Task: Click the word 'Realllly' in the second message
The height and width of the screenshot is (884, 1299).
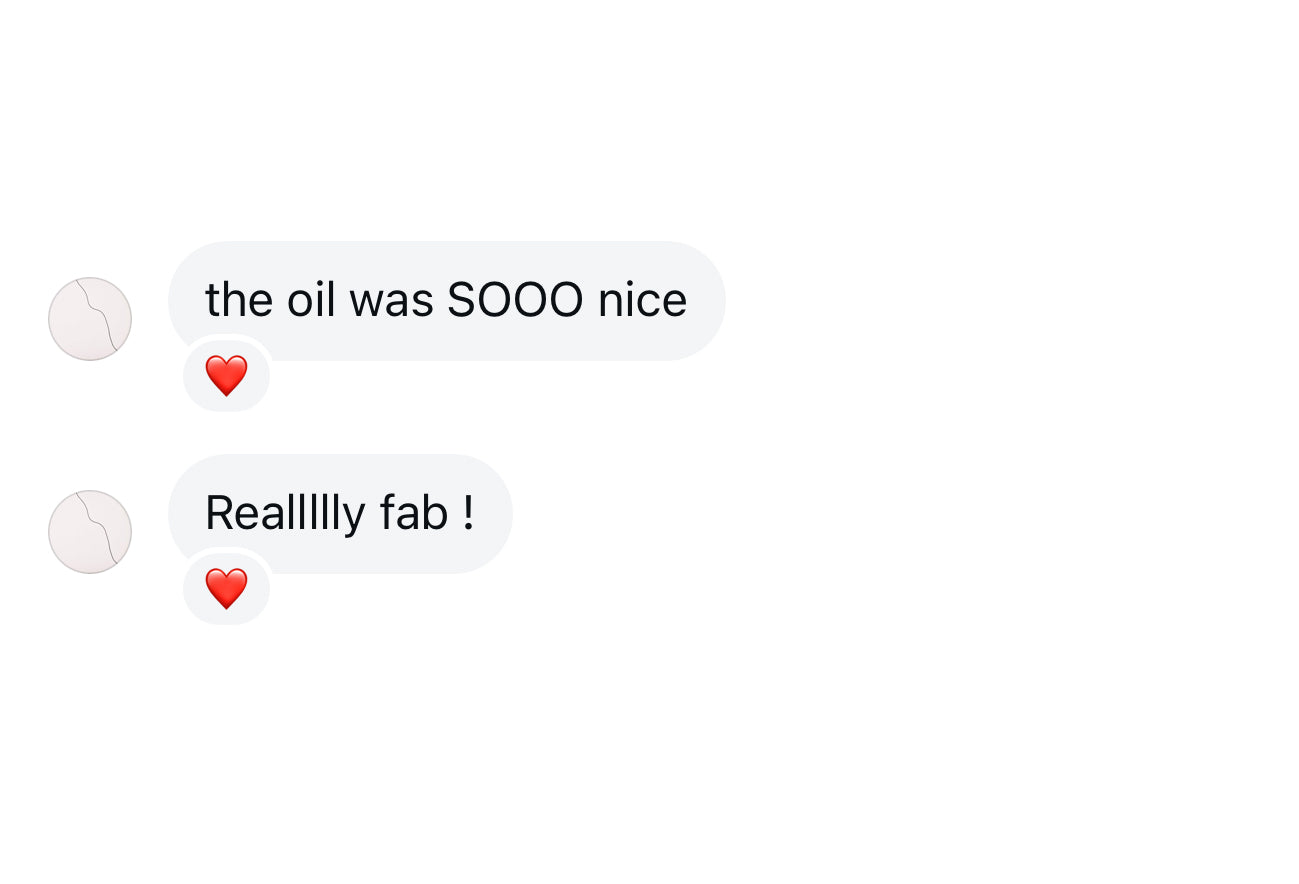Action: pyautogui.click(x=284, y=515)
